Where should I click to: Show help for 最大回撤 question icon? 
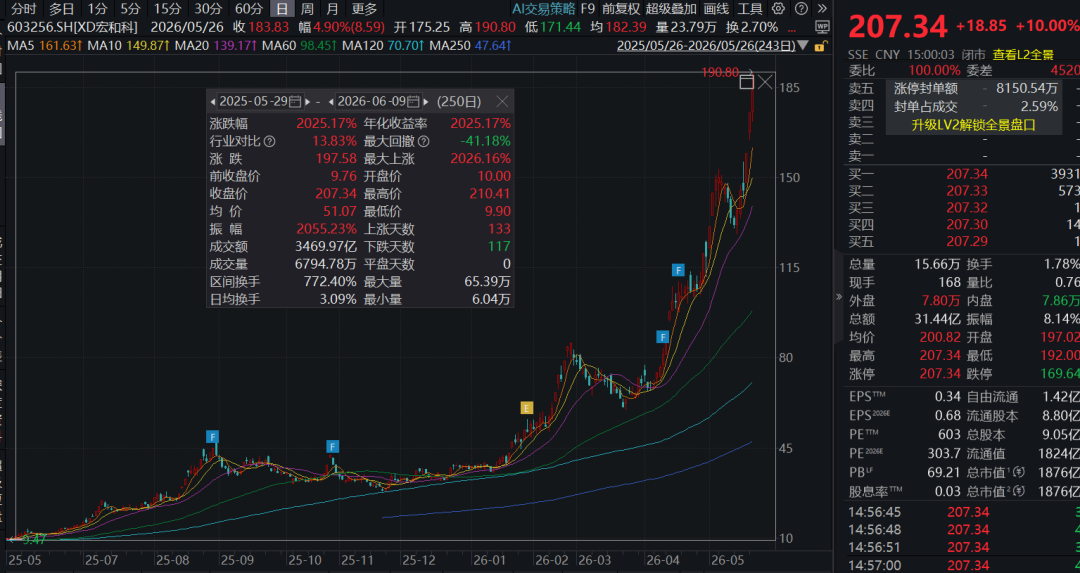click(424, 141)
